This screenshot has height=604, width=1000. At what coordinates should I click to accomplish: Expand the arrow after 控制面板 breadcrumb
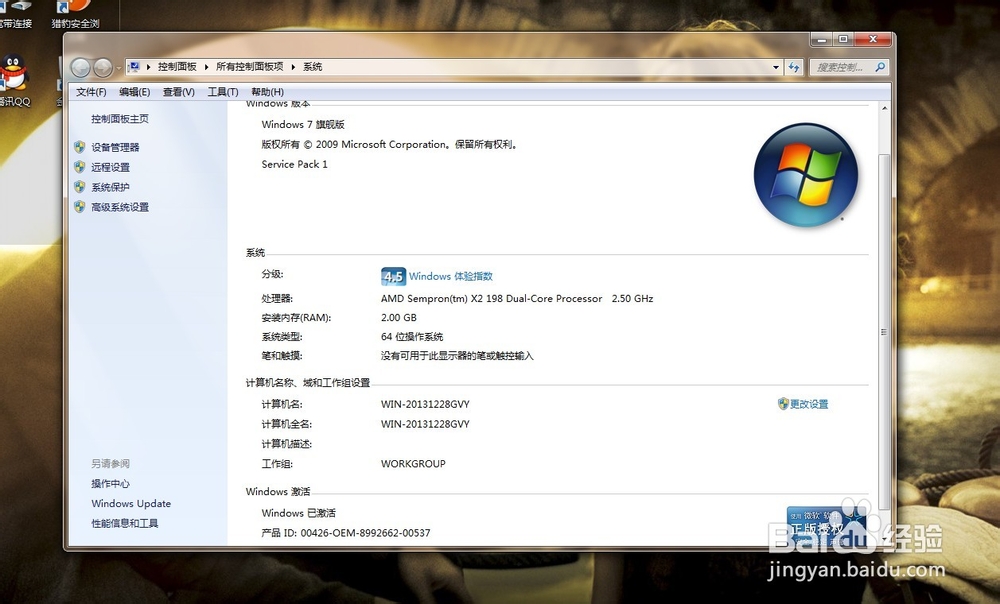pyautogui.click(x=206, y=66)
